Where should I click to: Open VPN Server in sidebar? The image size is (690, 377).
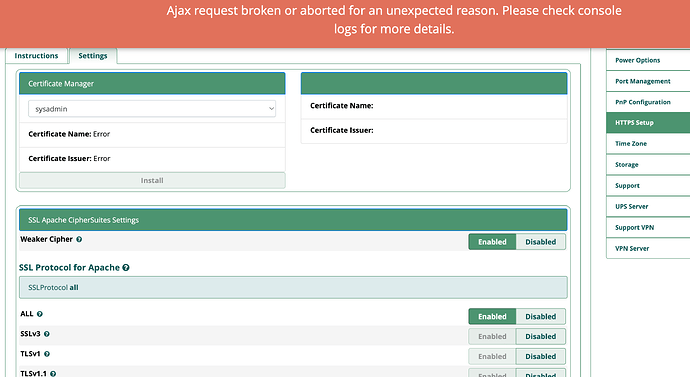coord(648,248)
